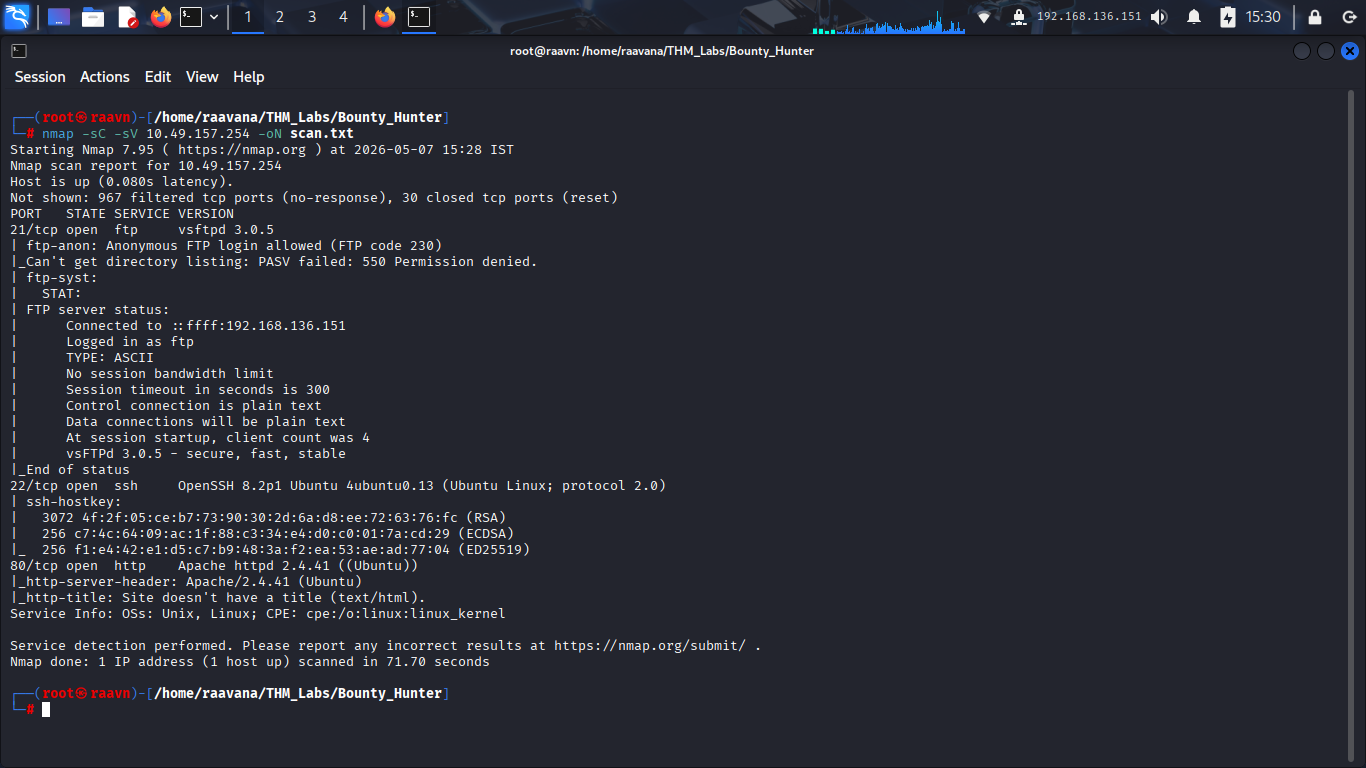1366x768 pixels.
Task: Switch to workspace 4
Action: click(344, 17)
